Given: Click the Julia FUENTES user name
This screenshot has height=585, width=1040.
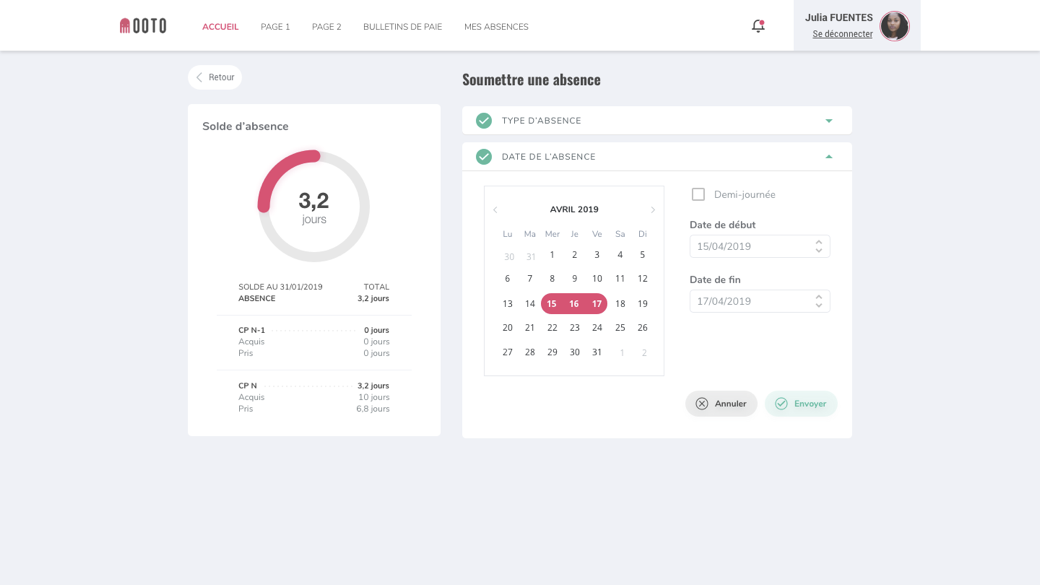Looking at the screenshot, I should (838, 18).
